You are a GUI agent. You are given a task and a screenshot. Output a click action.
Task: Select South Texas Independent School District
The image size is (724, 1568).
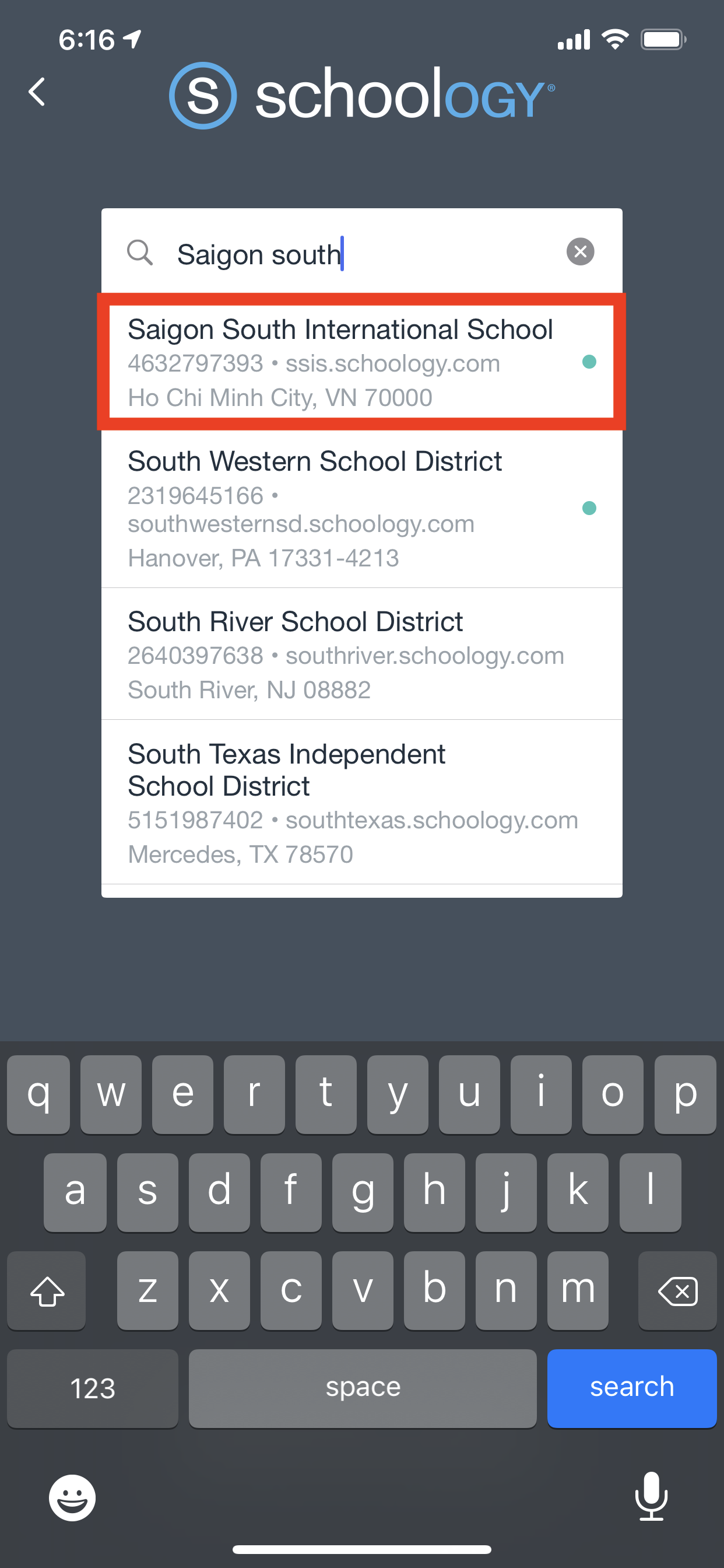tap(340, 802)
